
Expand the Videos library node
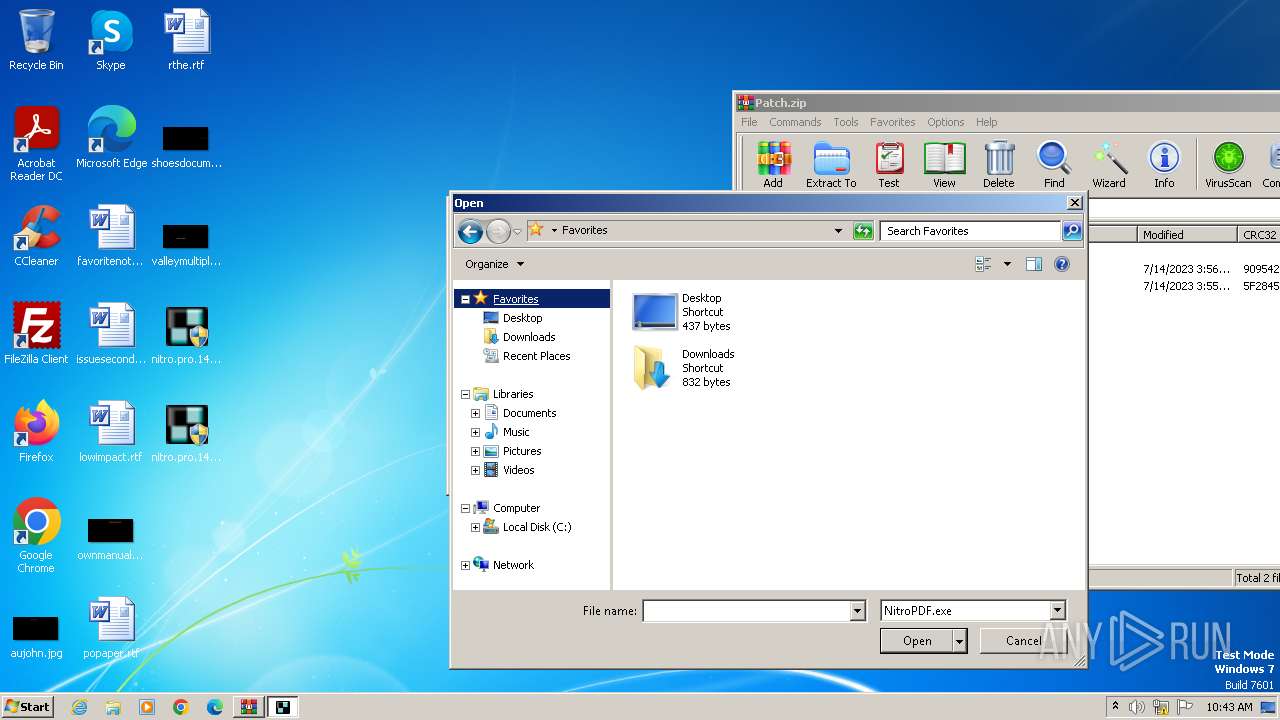click(475, 470)
